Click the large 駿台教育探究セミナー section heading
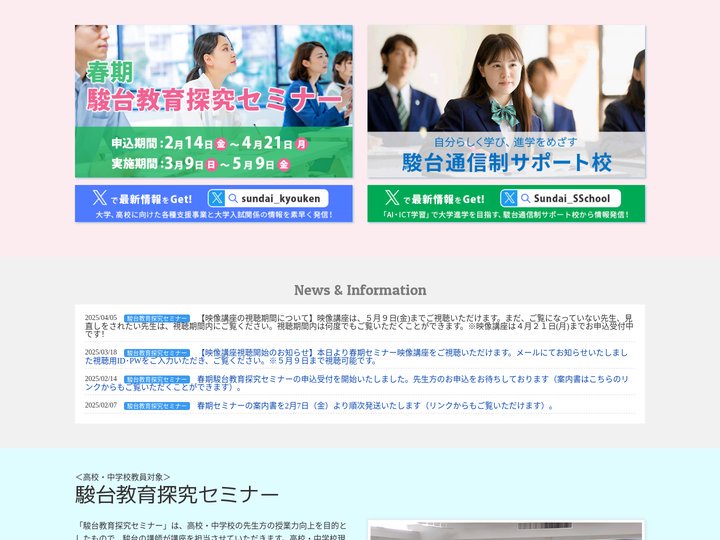 [x=177, y=495]
